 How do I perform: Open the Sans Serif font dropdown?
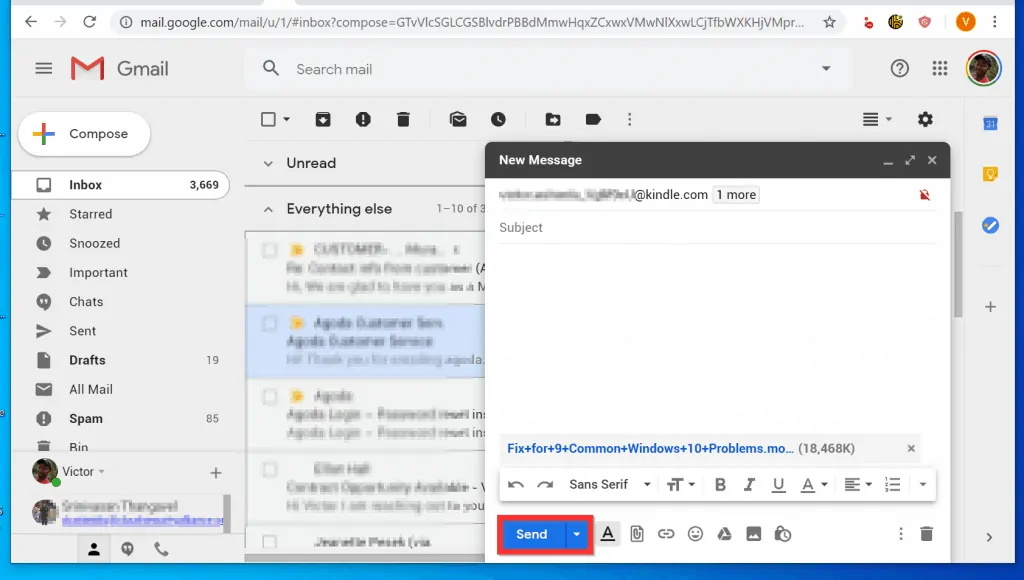(609, 484)
